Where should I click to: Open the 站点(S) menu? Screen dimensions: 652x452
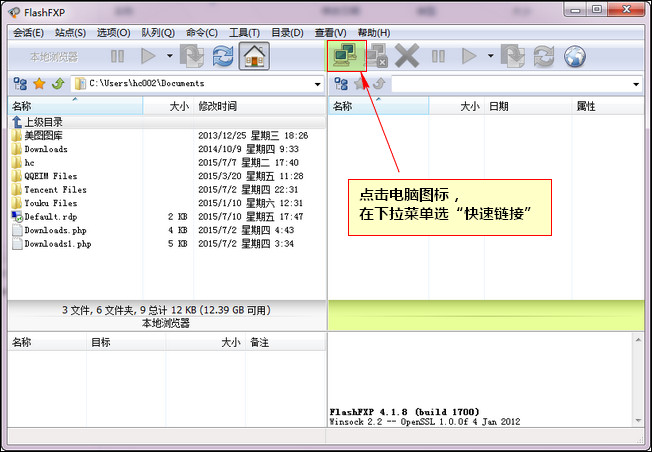(70, 33)
